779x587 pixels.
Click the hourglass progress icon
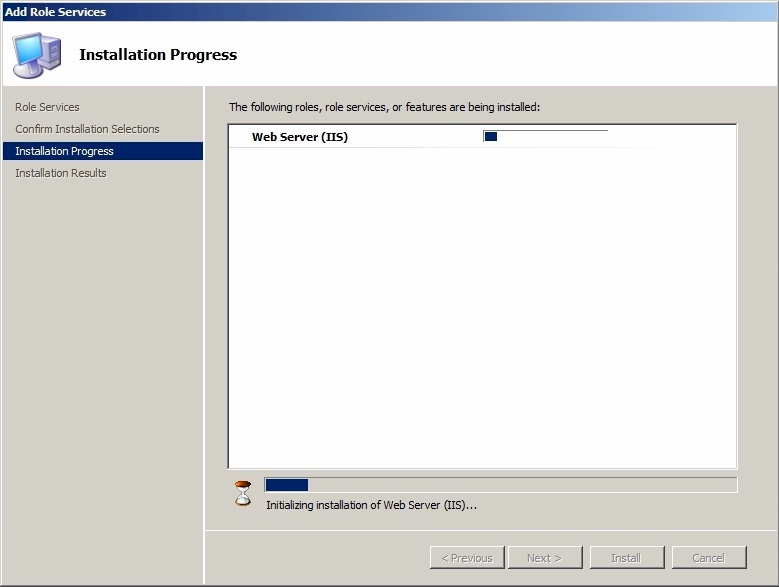243,493
